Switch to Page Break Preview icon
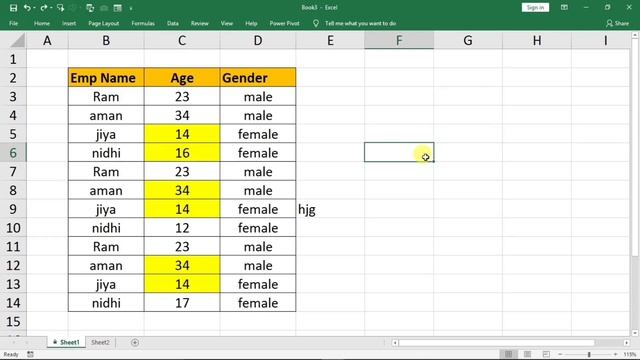 pos(546,354)
